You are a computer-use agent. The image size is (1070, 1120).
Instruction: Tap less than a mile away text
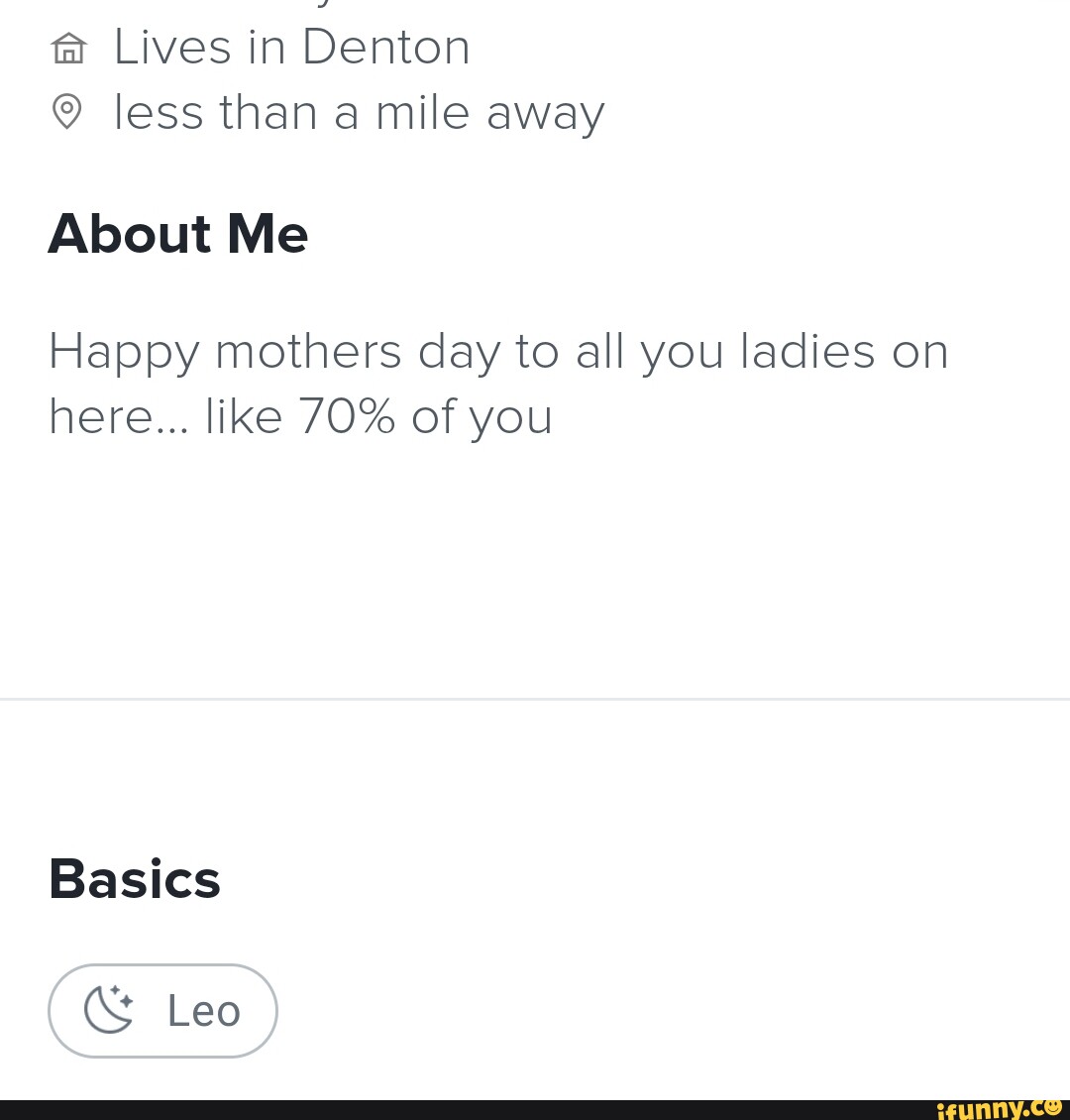[359, 112]
